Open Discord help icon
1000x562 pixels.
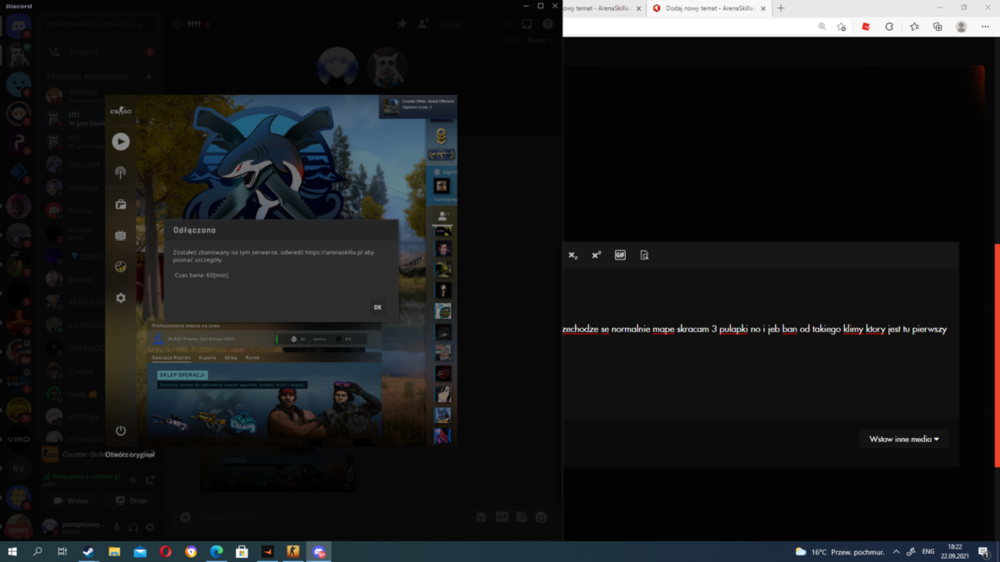click(548, 24)
